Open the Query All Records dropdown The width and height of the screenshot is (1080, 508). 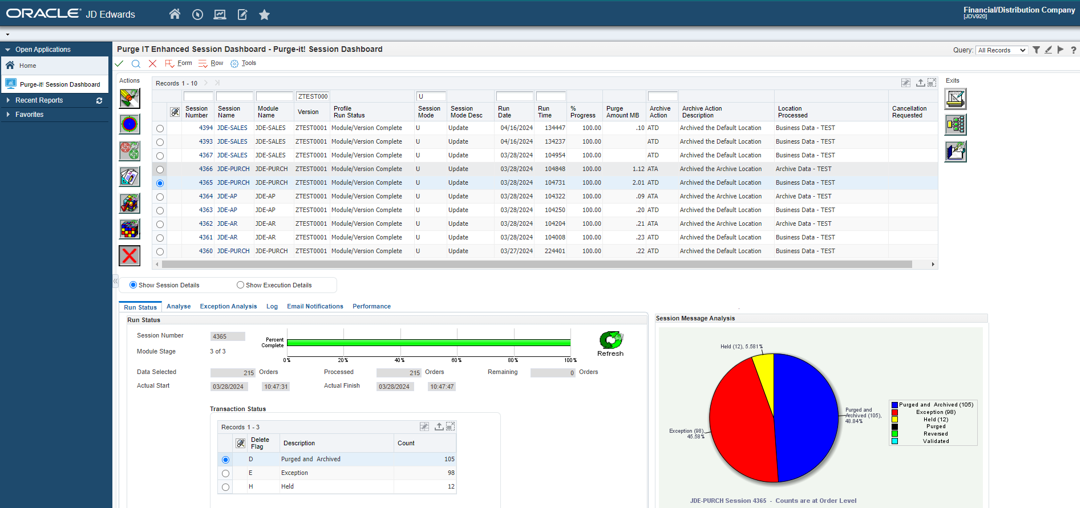point(1001,50)
